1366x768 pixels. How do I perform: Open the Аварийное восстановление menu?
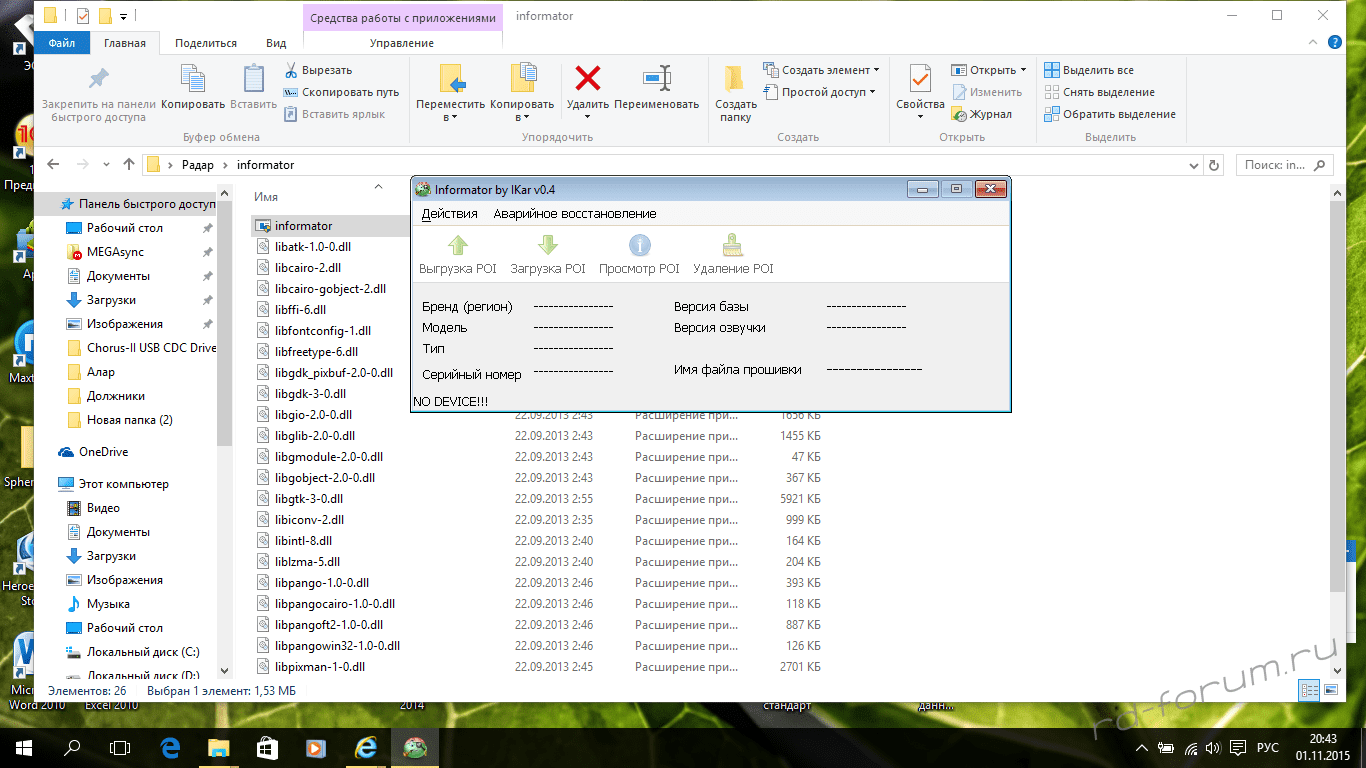pyautogui.click(x=574, y=214)
